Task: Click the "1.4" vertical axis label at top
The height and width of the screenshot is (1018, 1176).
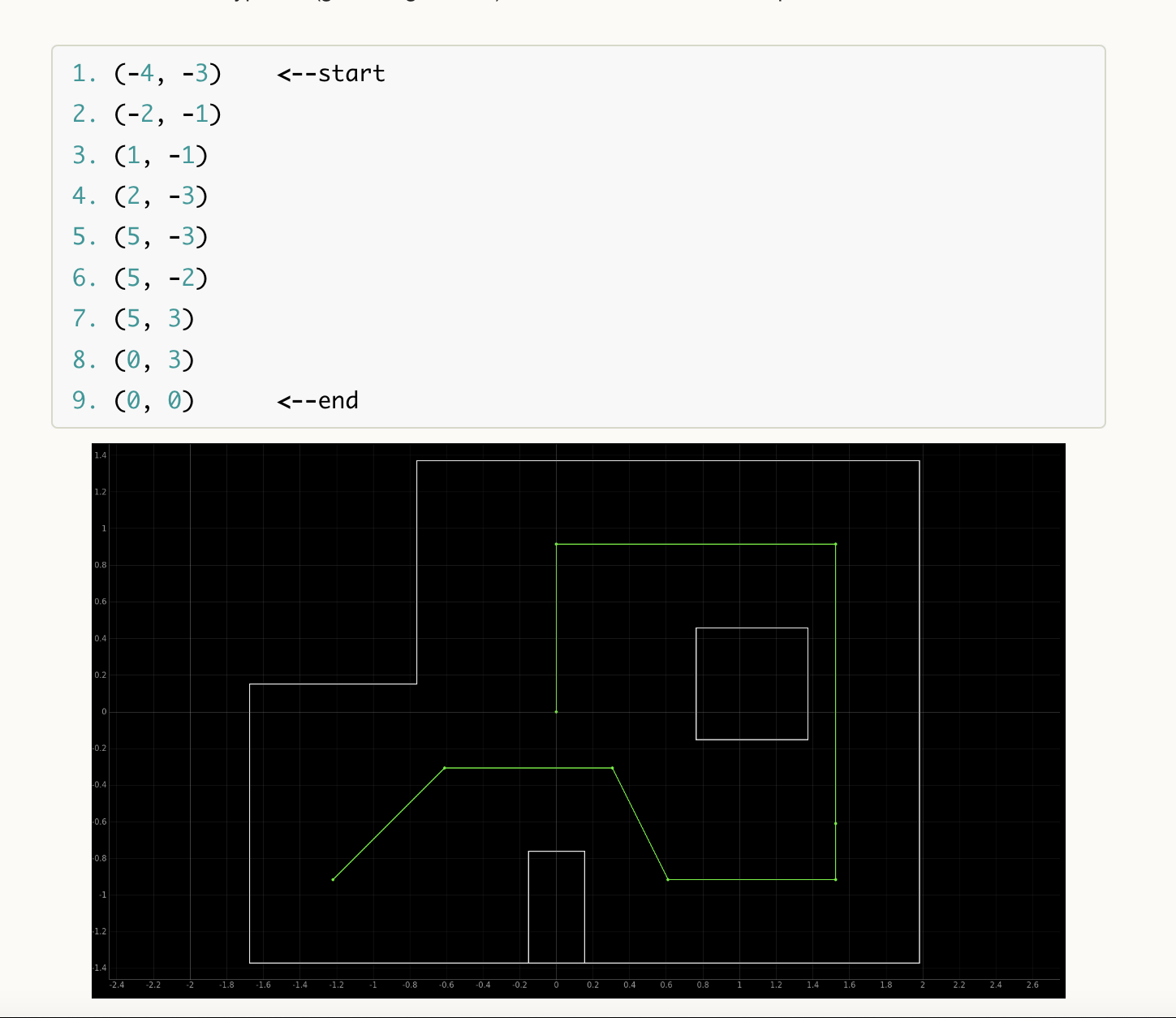Action: pyautogui.click(x=101, y=455)
